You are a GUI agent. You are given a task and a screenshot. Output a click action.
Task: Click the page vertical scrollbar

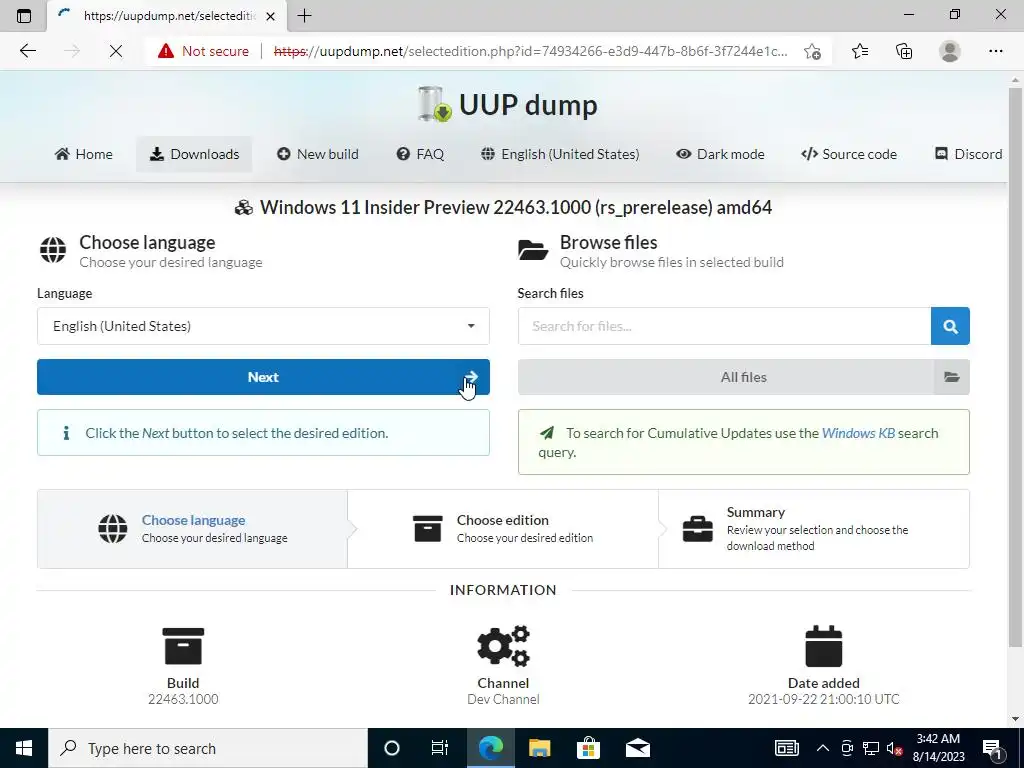coord(1015,366)
